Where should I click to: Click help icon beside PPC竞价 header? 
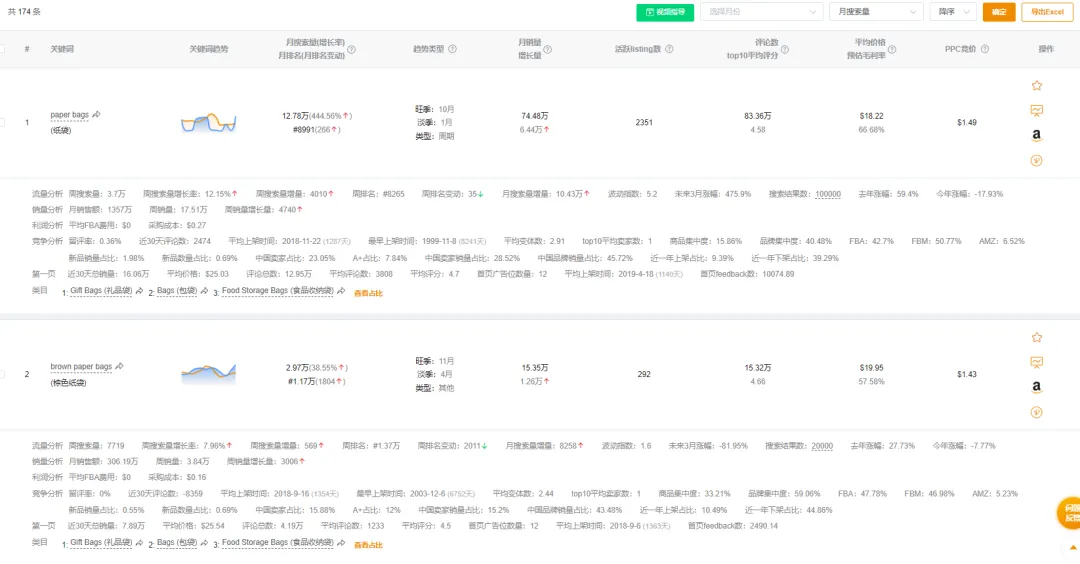click(x=985, y=49)
